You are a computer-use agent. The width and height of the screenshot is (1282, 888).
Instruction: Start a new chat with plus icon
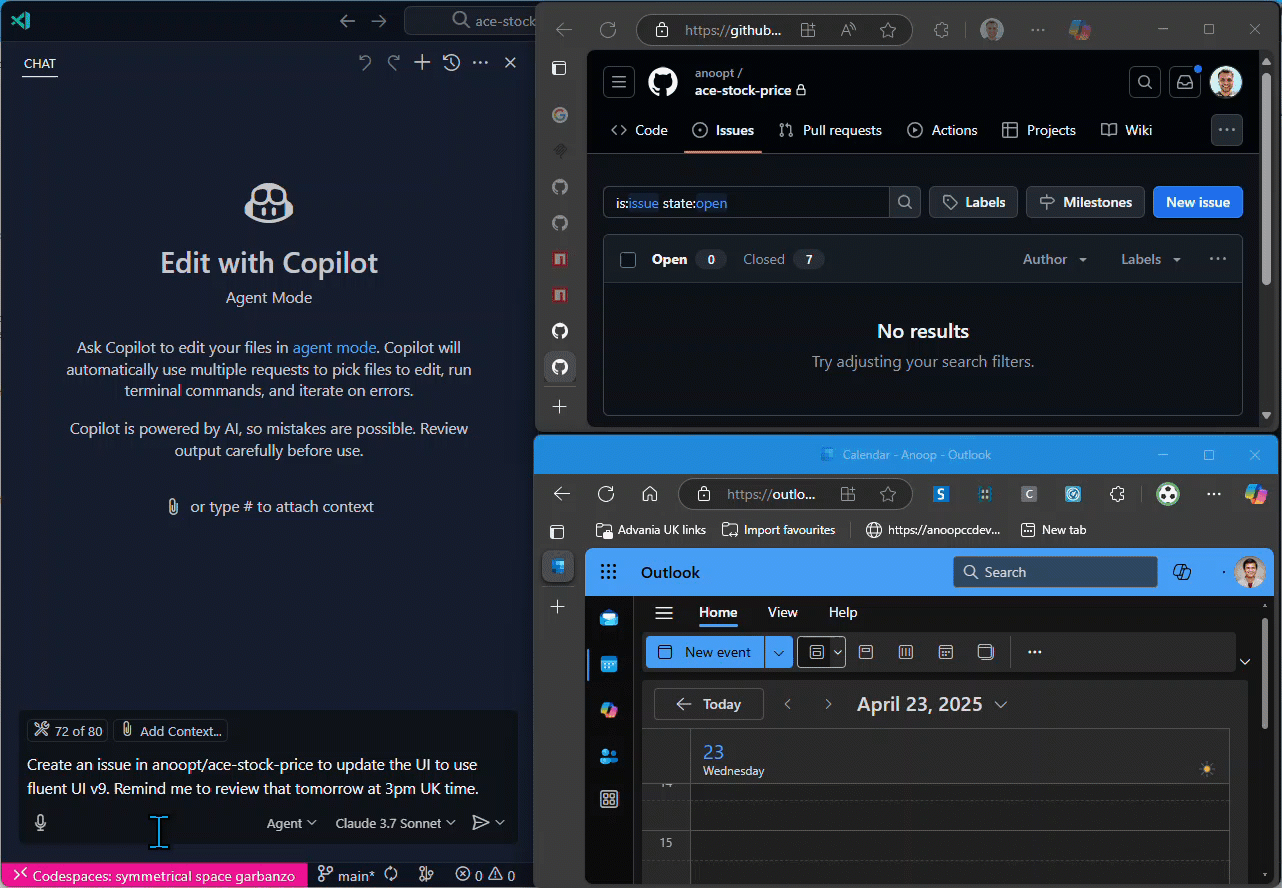[422, 63]
